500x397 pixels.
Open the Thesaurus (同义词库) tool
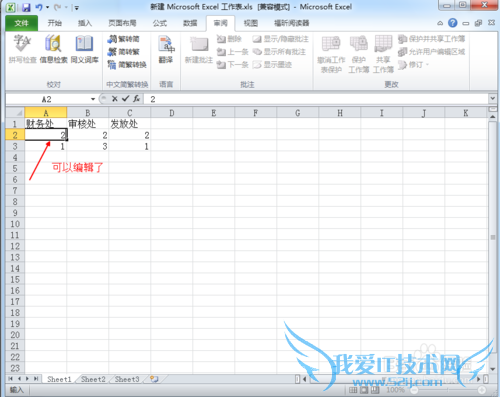coord(84,49)
